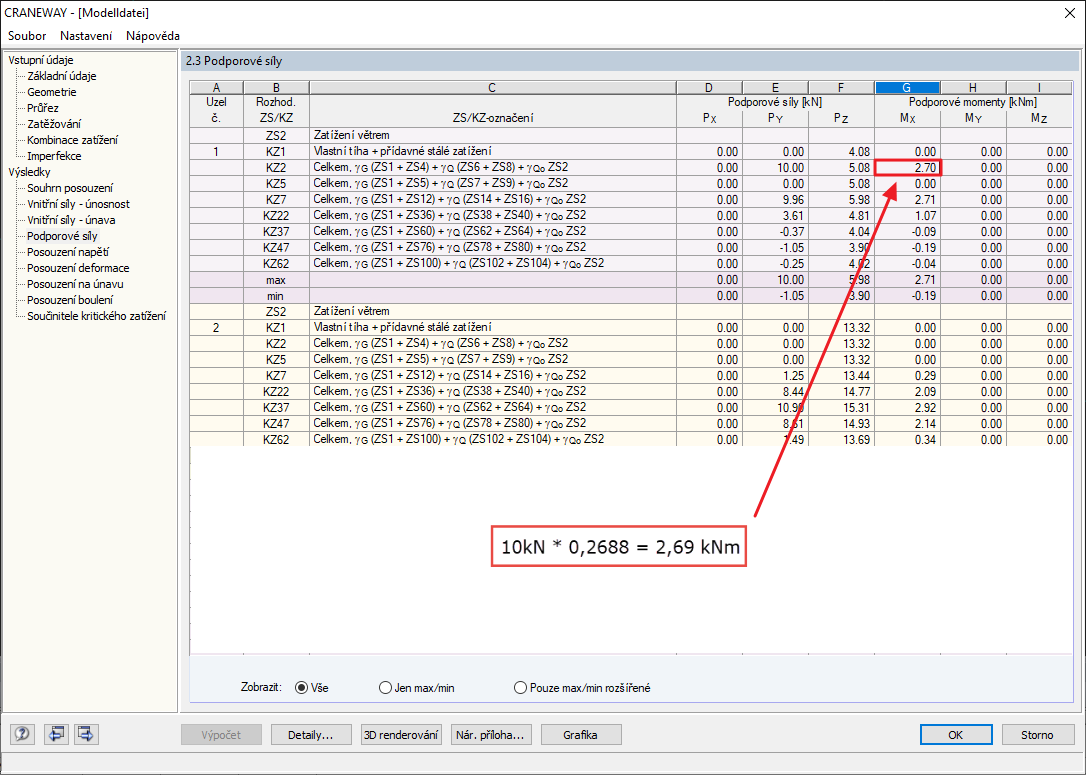Select column E header
Screen dimensions: 1086x775
point(775,87)
